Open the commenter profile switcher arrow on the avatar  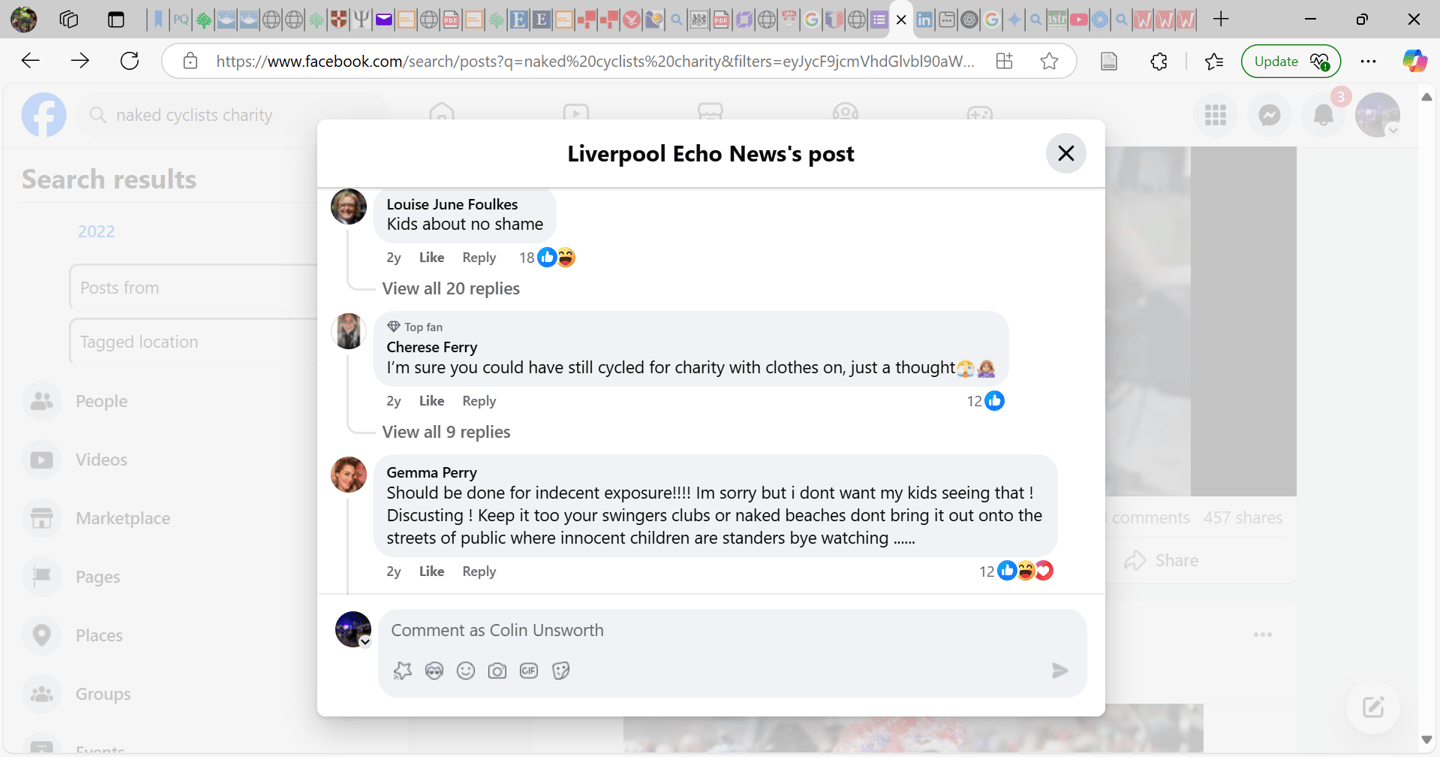(x=366, y=642)
